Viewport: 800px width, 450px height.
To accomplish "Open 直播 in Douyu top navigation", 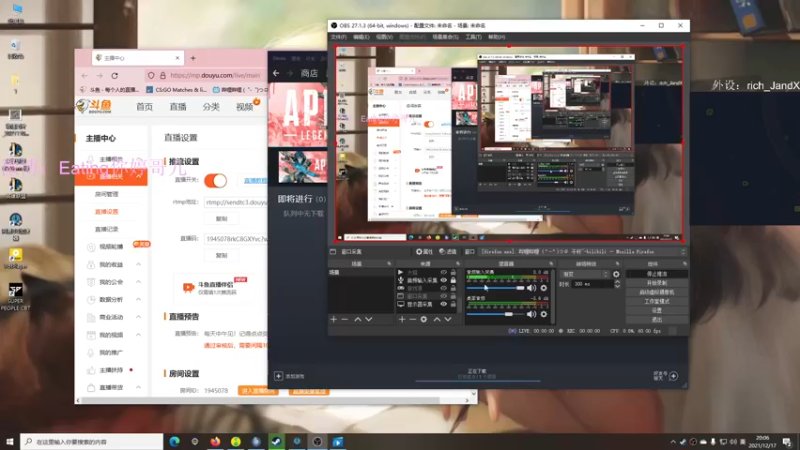I will click(x=178, y=107).
